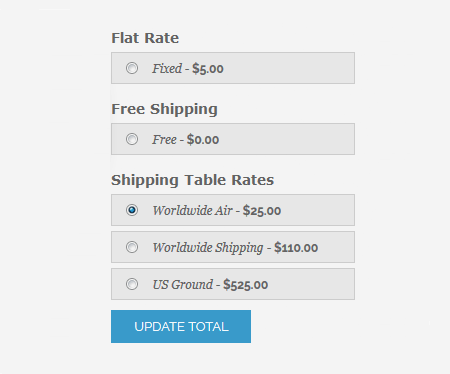Click the $5.00 price text
The image size is (450, 374).
pyautogui.click(x=208, y=69)
